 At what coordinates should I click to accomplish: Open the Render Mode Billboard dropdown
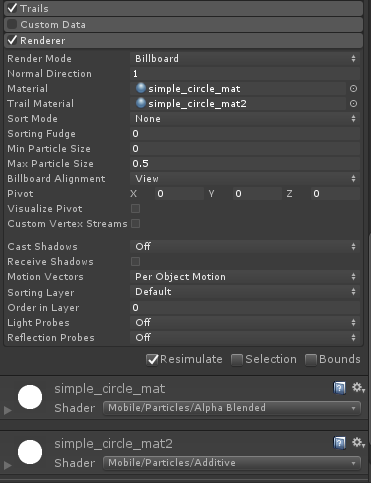click(245, 59)
